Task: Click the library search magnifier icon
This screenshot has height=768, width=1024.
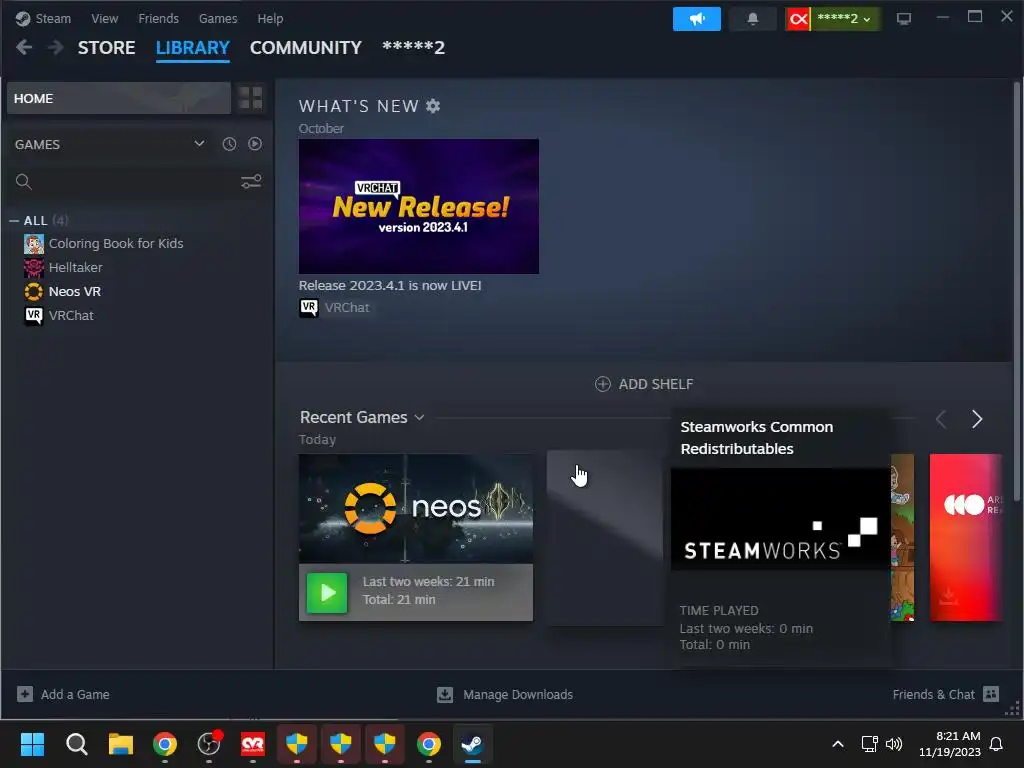Action: [24, 182]
